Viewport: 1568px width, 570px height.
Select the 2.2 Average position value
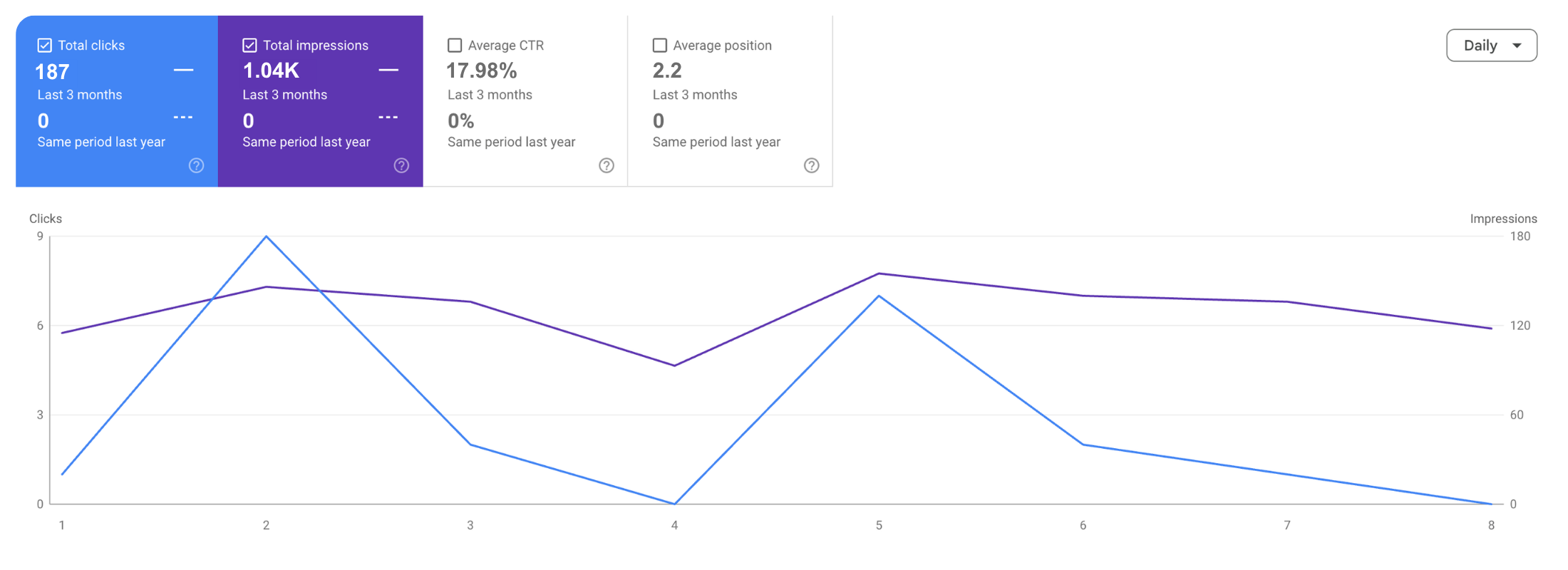pyautogui.click(x=667, y=71)
